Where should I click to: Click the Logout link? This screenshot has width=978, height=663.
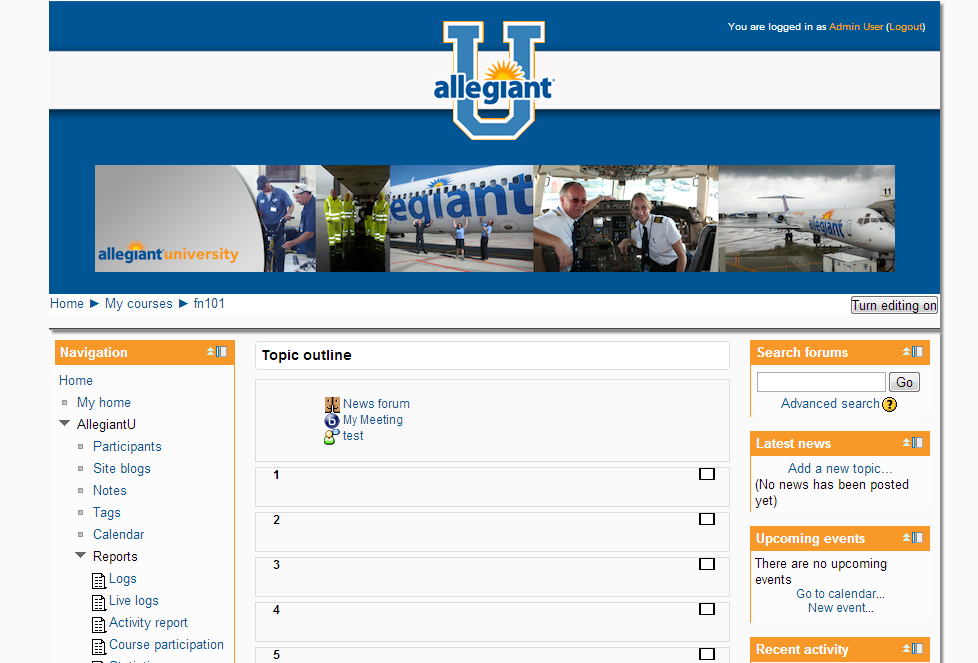click(905, 27)
